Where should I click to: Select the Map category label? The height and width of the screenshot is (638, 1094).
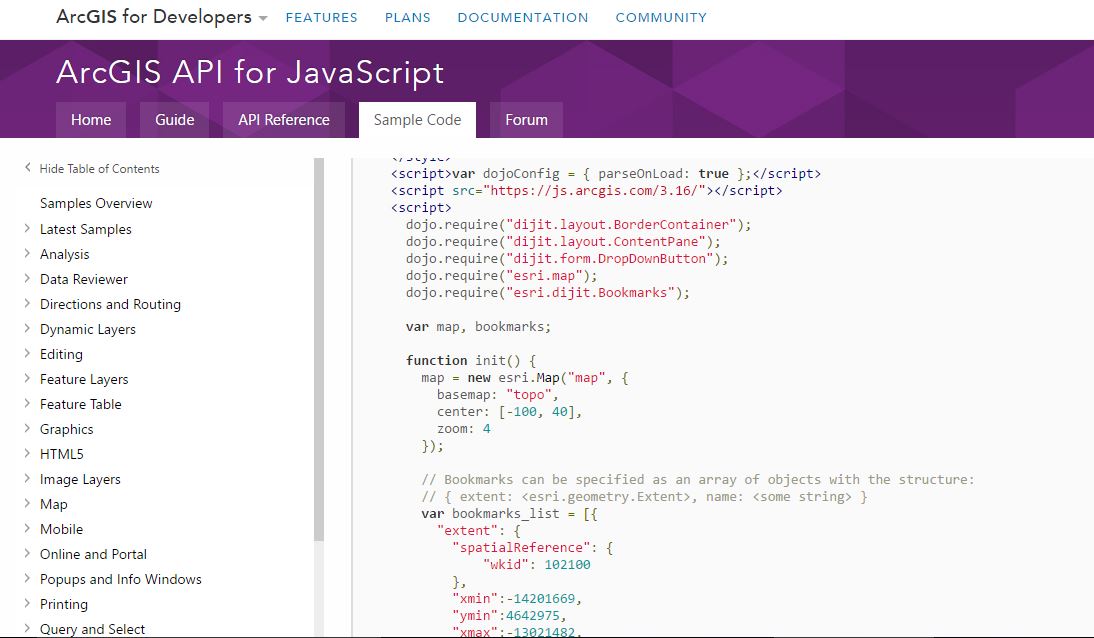pyautogui.click(x=53, y=504)
